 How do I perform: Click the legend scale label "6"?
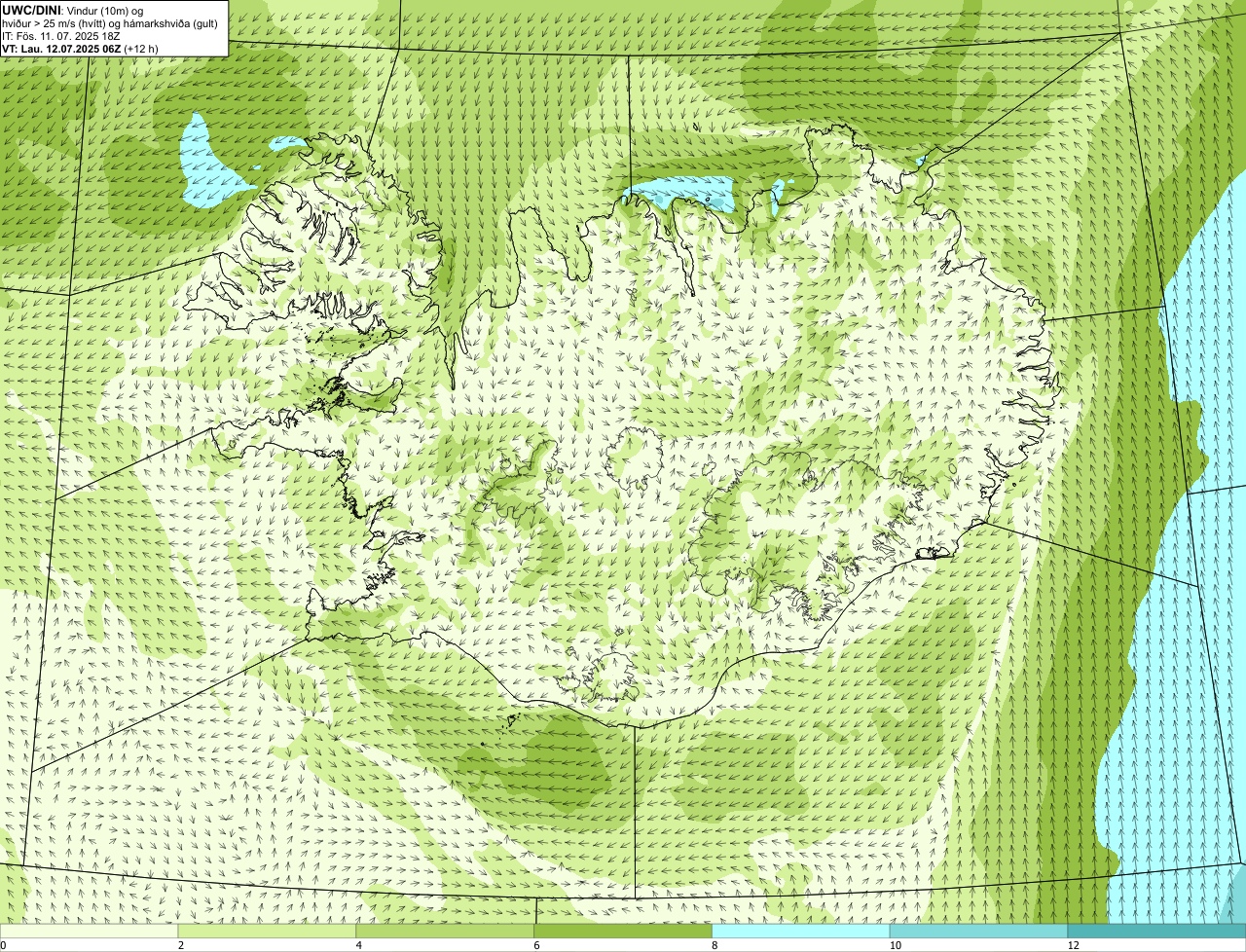pyautogui.click(x=536, y=945)
